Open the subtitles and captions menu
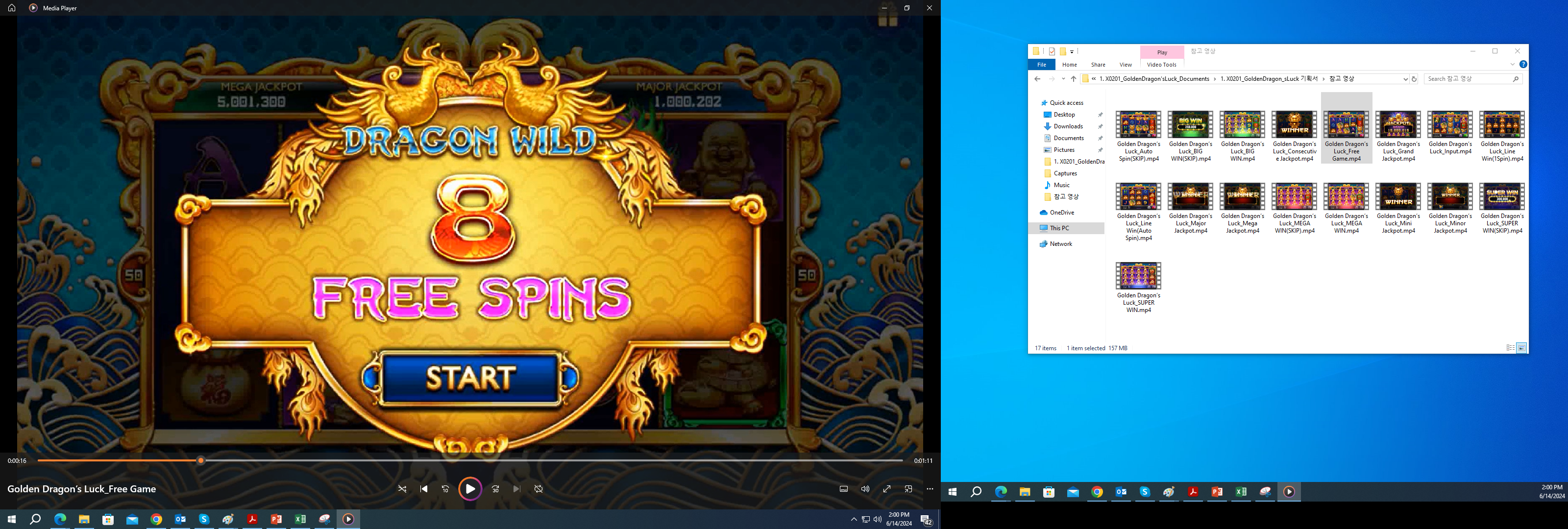1568x529 pixels. (844, 489)
